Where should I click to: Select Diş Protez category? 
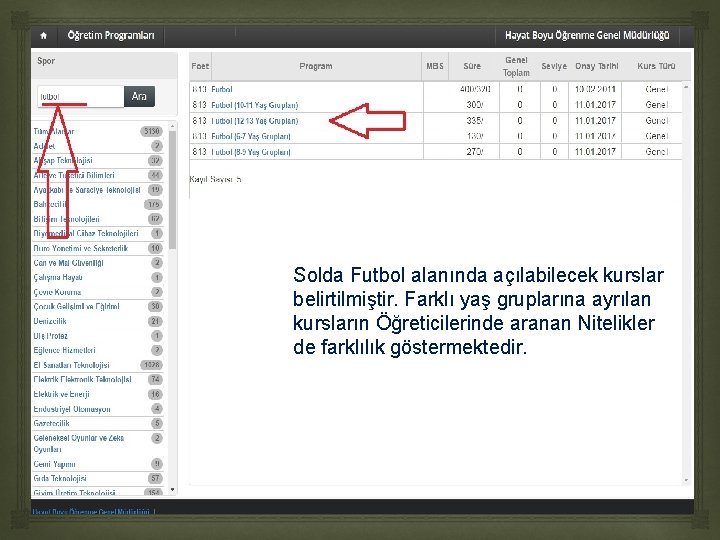[51, 336]
